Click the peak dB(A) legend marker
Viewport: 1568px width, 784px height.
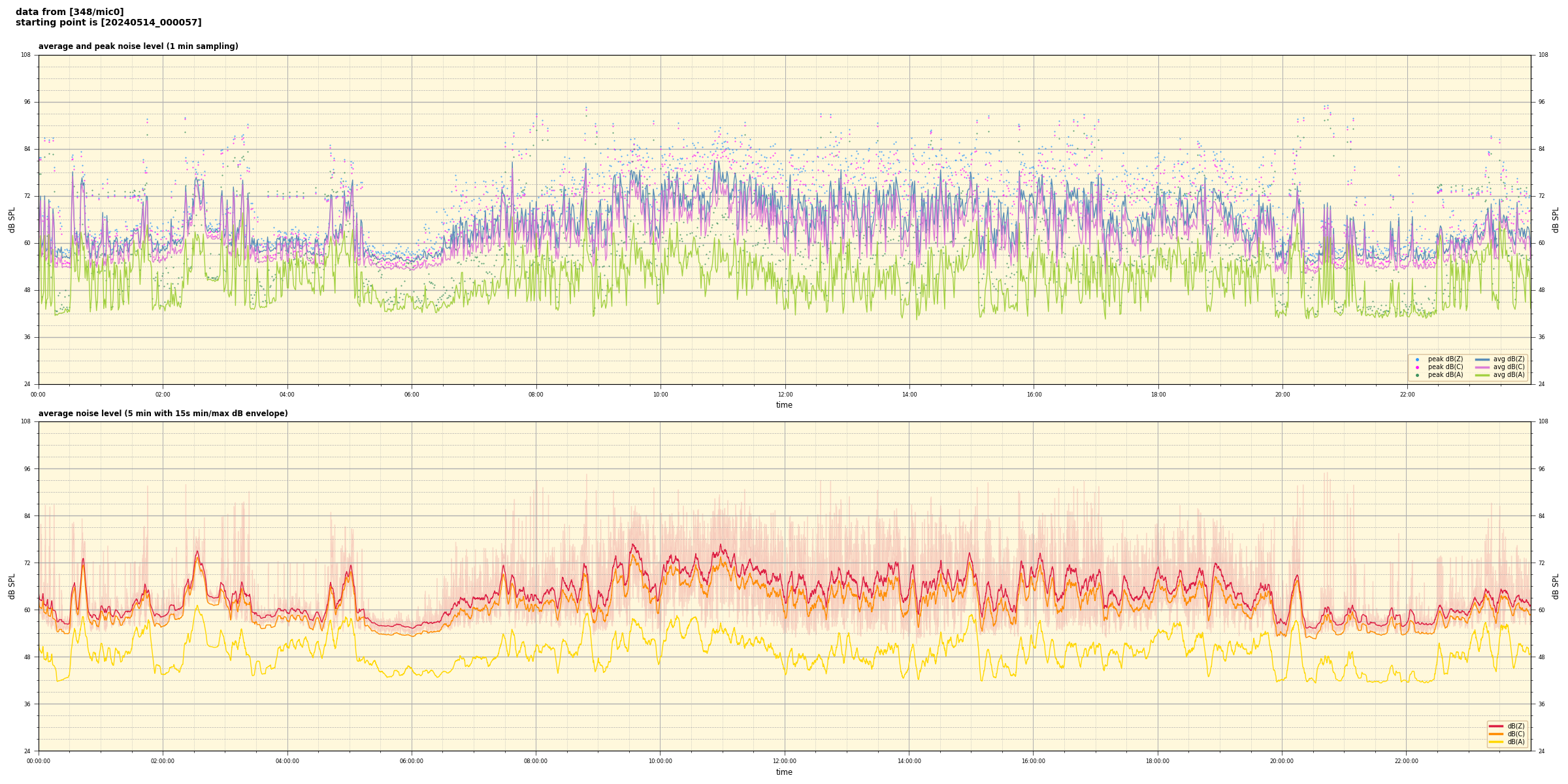click(x=1417, y=375)
